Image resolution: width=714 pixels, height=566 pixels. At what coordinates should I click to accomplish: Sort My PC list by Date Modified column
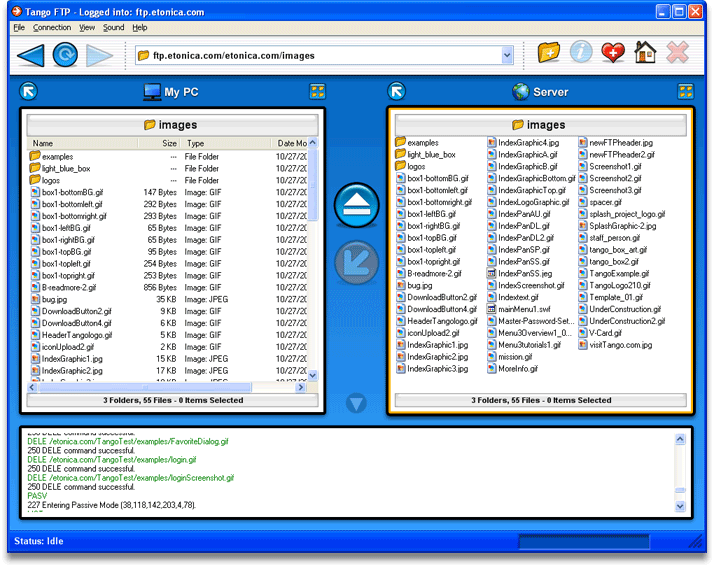tap(290, 143)
